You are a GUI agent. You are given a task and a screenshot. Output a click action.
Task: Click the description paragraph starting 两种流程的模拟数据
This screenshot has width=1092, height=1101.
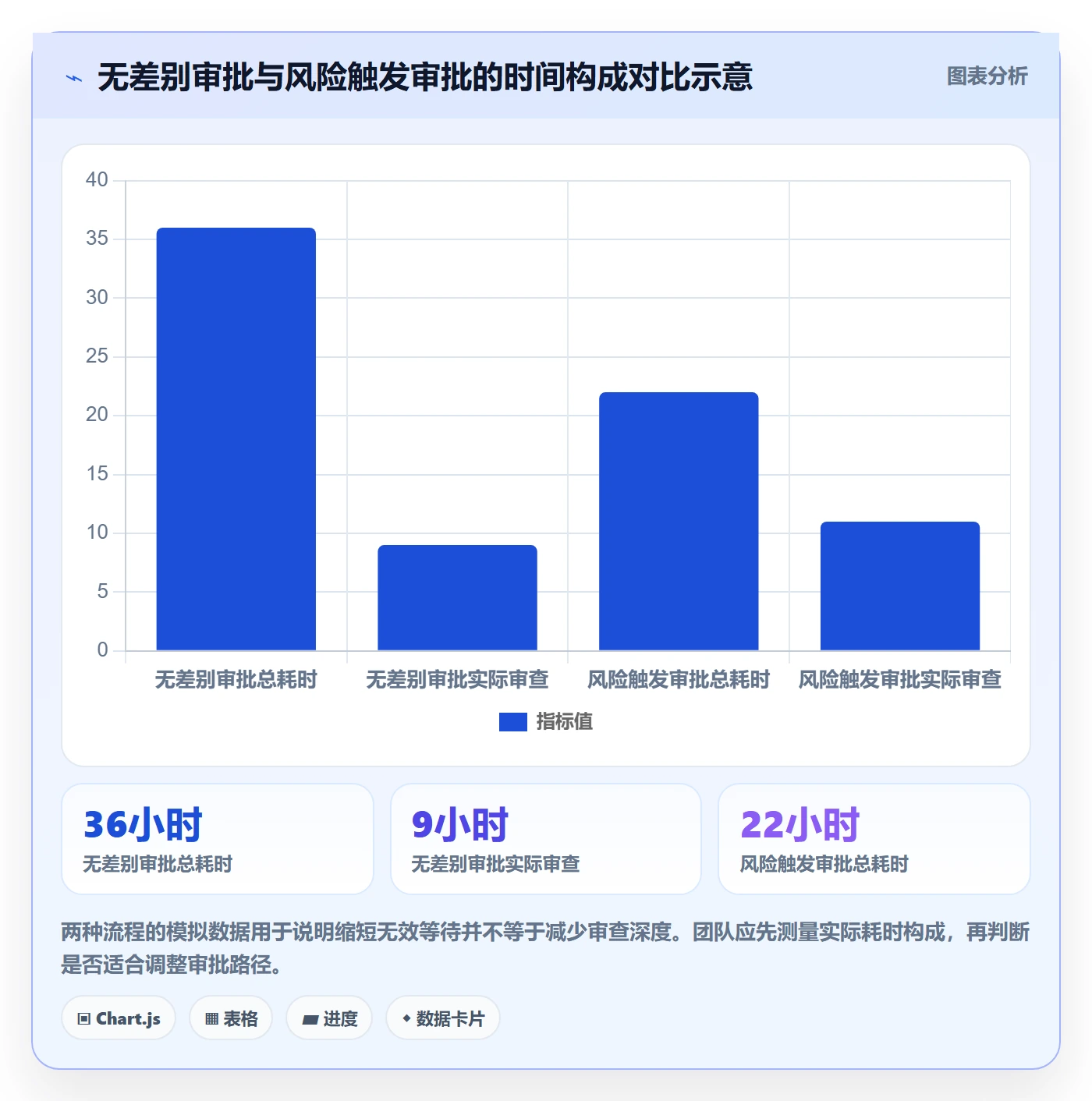pos(545,948)
